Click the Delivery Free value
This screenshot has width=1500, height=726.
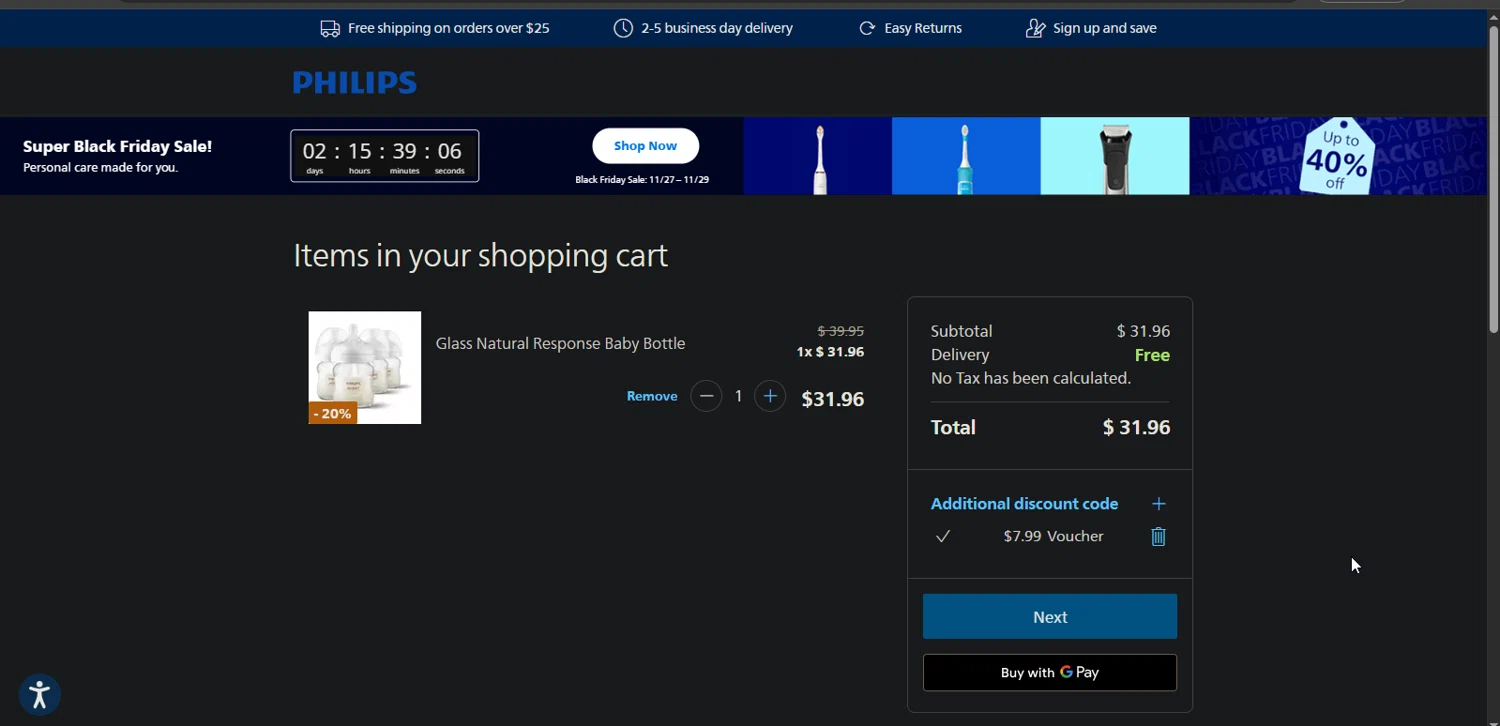click(1152, 355)
